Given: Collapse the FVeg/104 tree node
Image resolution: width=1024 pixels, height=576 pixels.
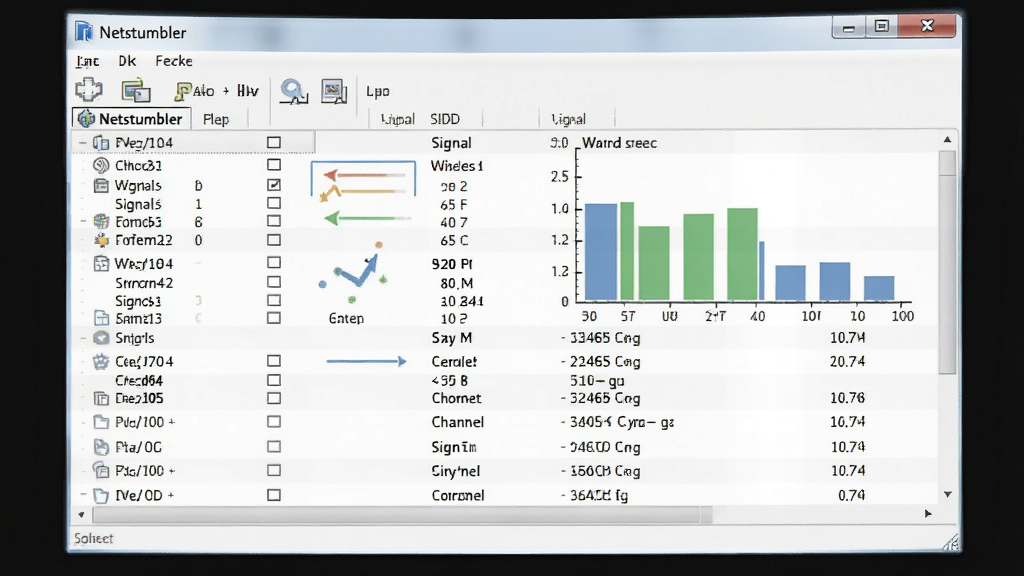Looking at the screenshot, I should click(83, 142).
